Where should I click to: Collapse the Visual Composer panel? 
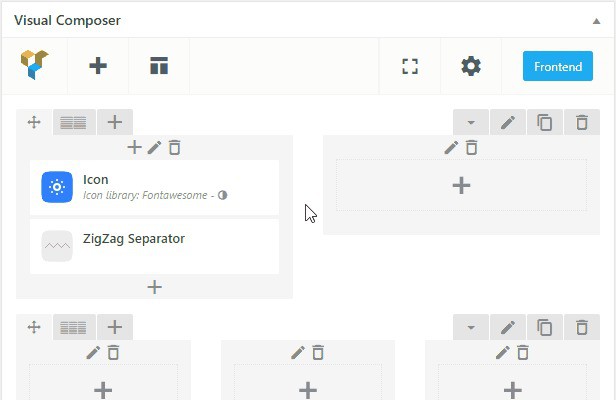tap(597, 20)
